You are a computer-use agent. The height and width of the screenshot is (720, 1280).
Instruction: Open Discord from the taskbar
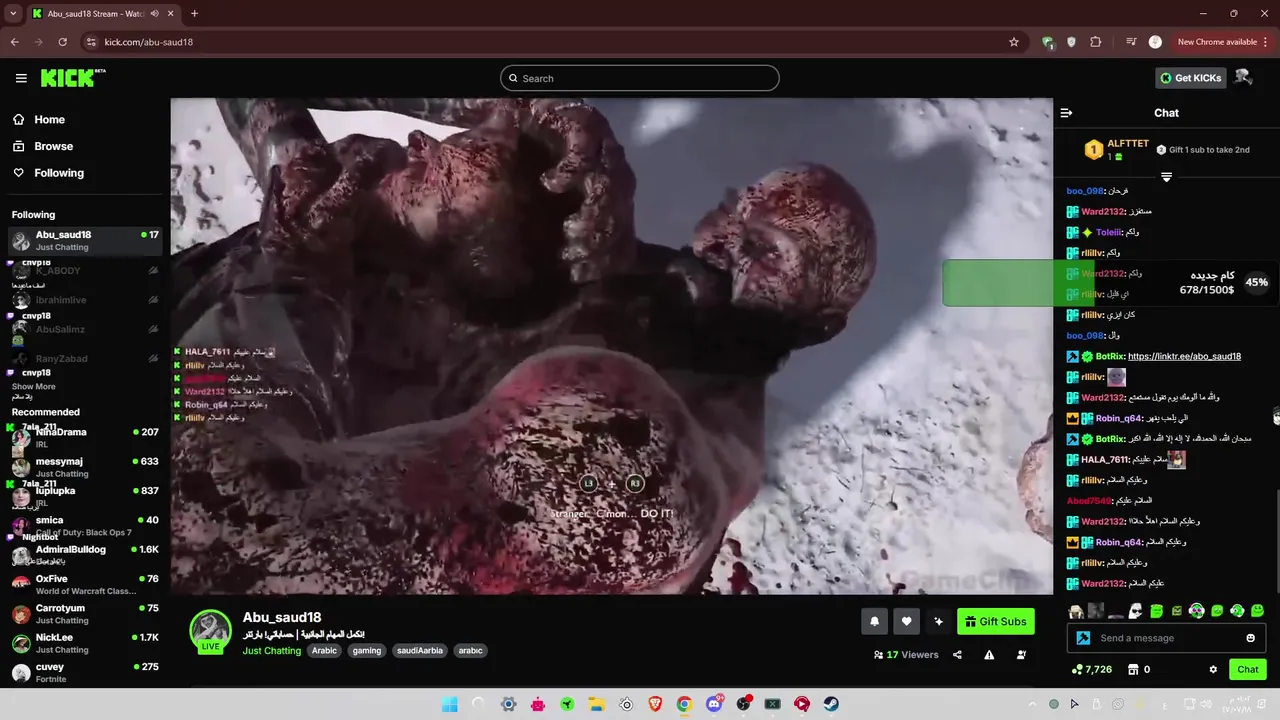pyautogui.click(x=714, y=704)
